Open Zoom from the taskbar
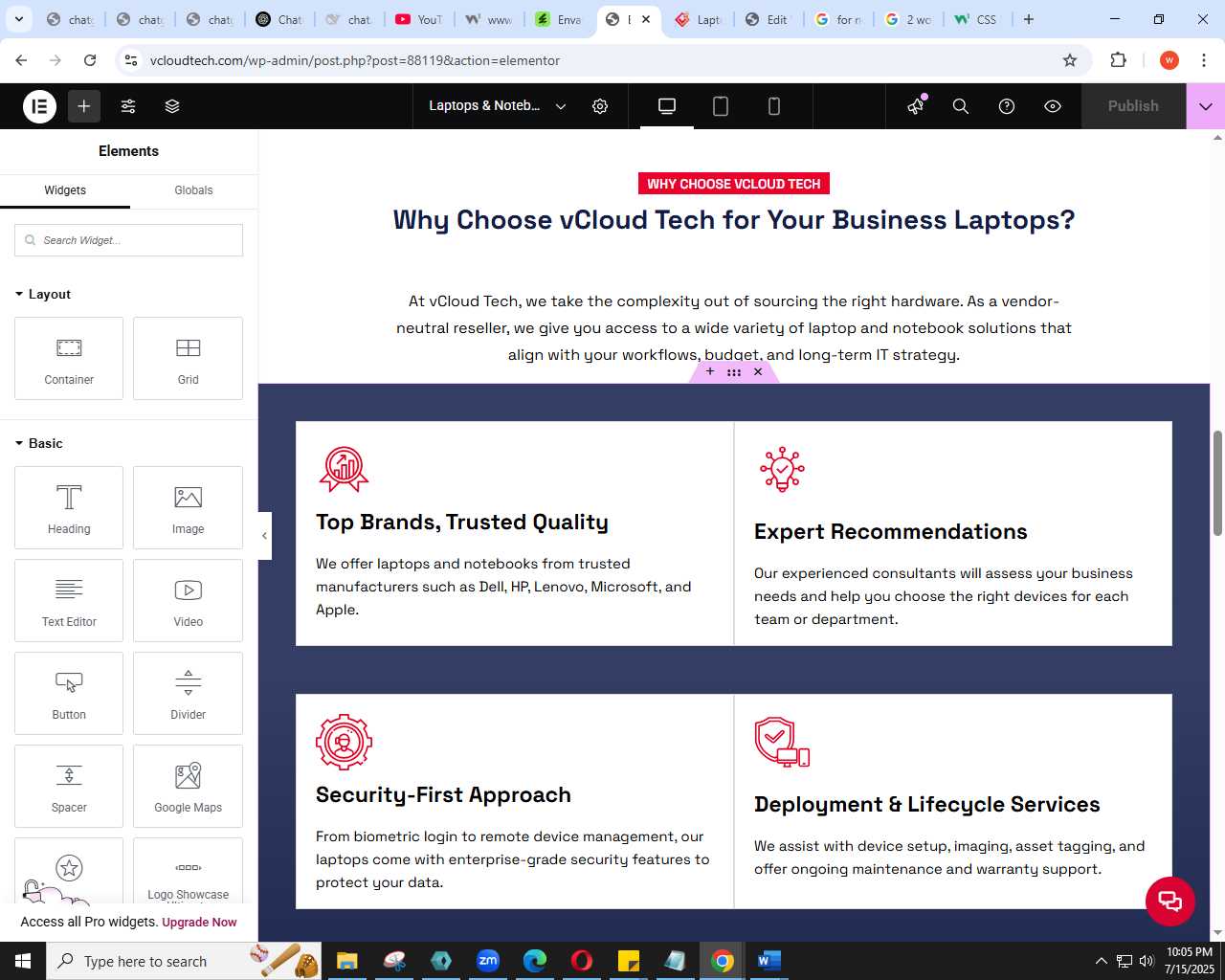Screen dimensions: 1225x980 pos(488,961)
